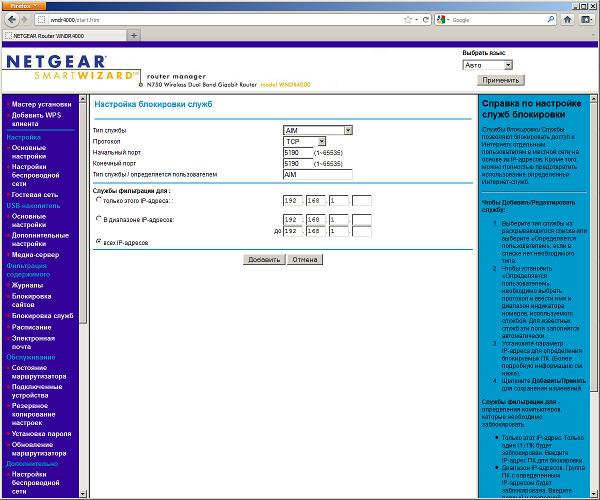Click the left menu scrollbar down arrow
This screenshot has width=600, height=500.
coord(83,493)
